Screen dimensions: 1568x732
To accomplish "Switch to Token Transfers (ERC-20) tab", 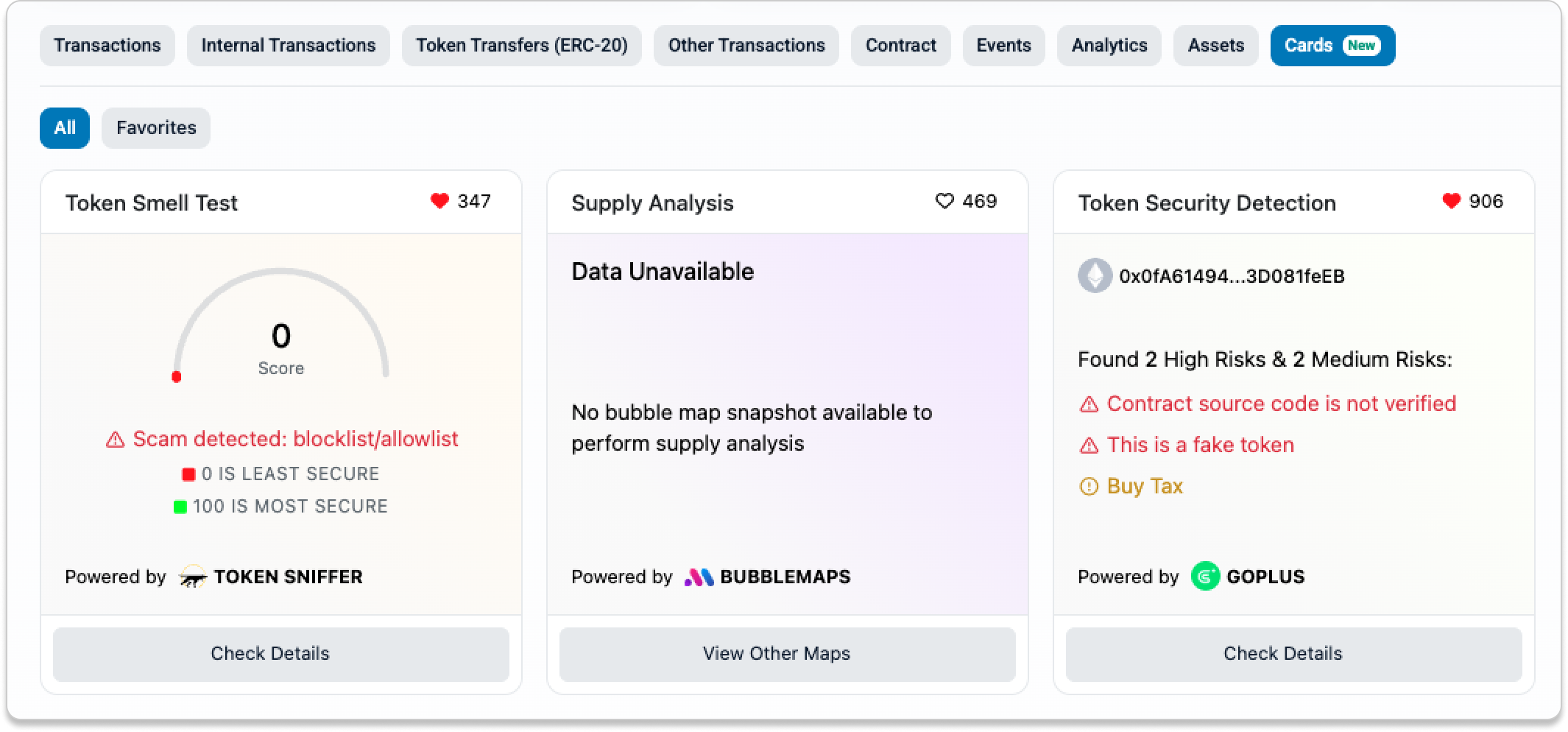I will (x=522, y=46).
